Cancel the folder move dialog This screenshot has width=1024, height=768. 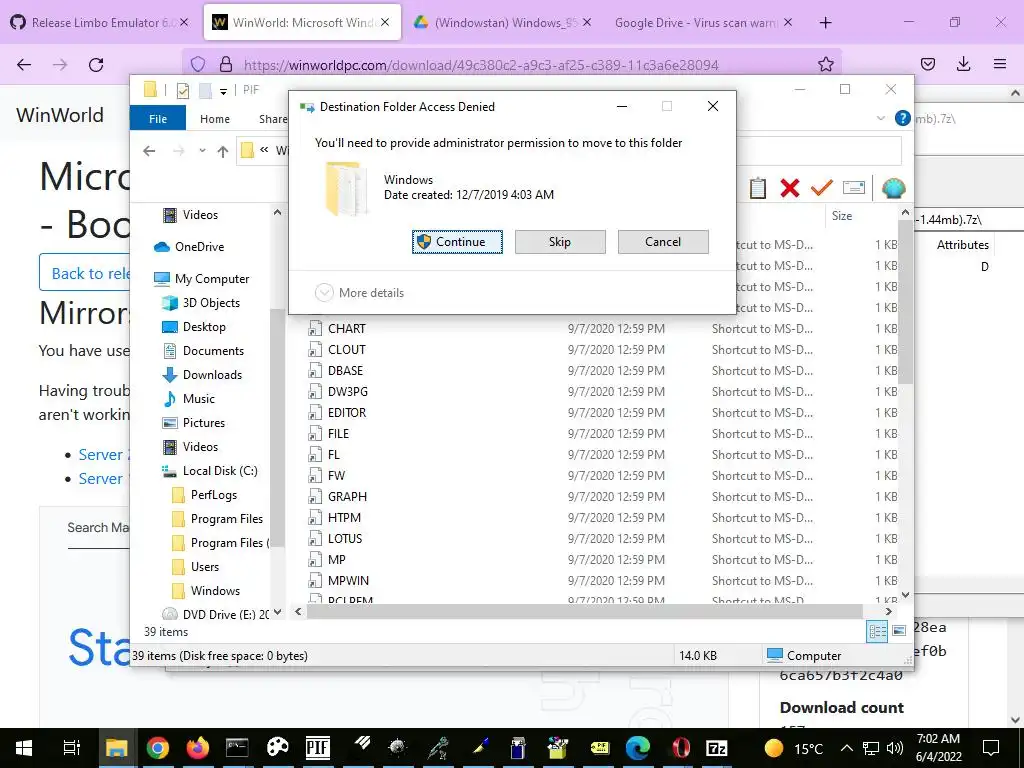663,242
